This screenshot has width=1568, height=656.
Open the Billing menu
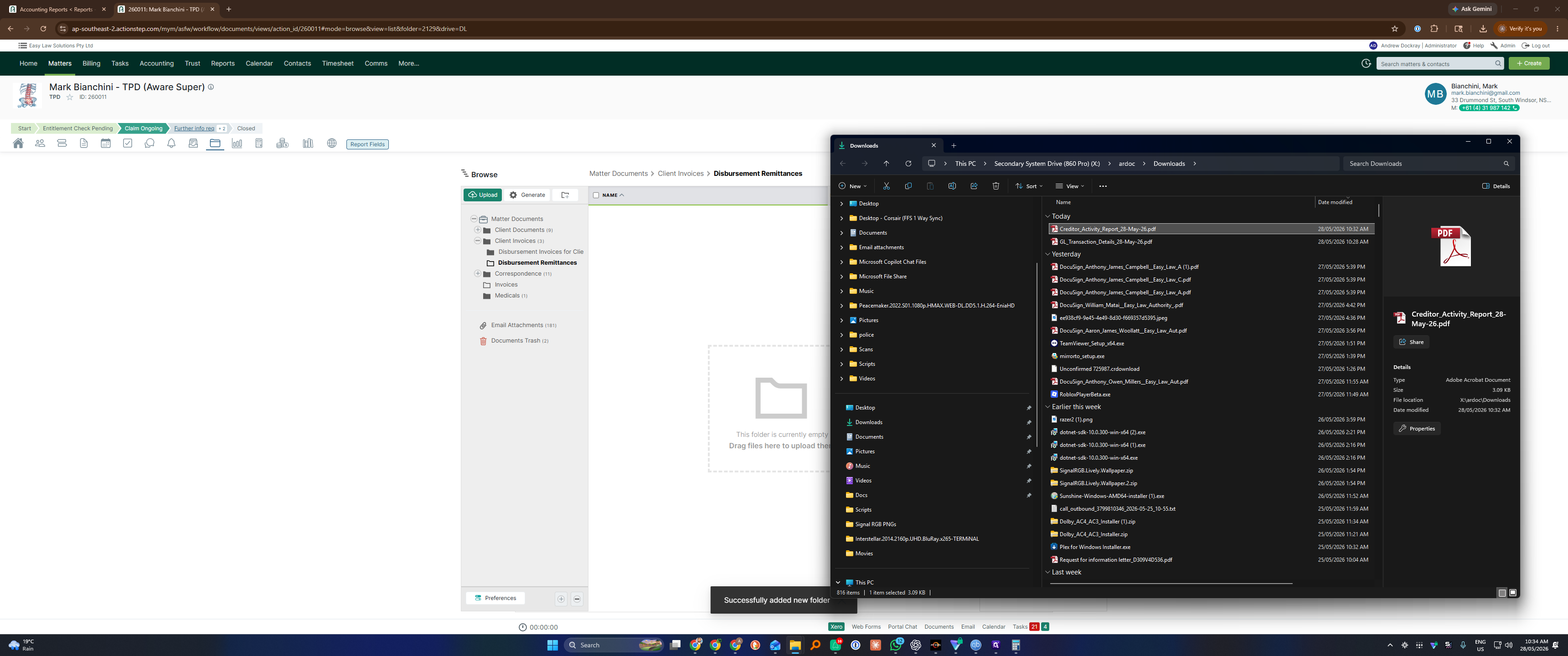pos(91,63)
